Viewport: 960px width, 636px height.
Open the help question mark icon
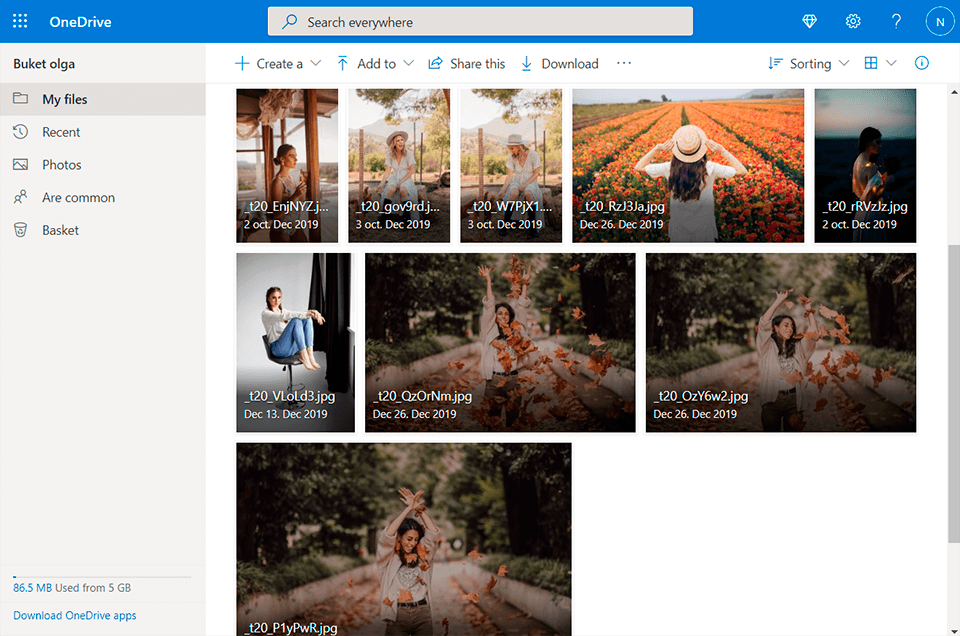pos(896,21)
